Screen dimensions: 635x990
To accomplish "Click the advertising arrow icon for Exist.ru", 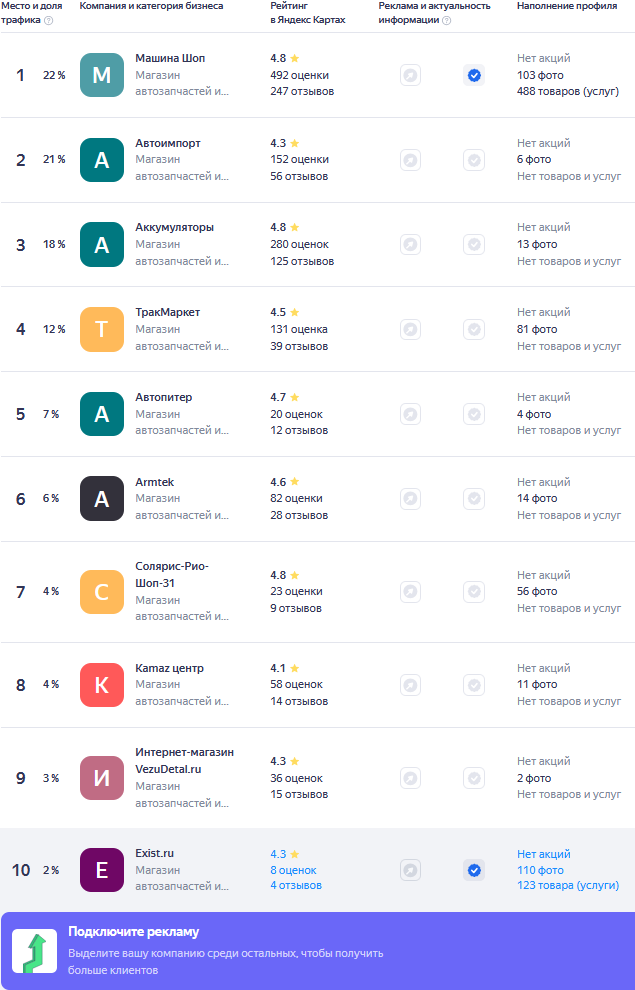I will click(x=410, y=870).
